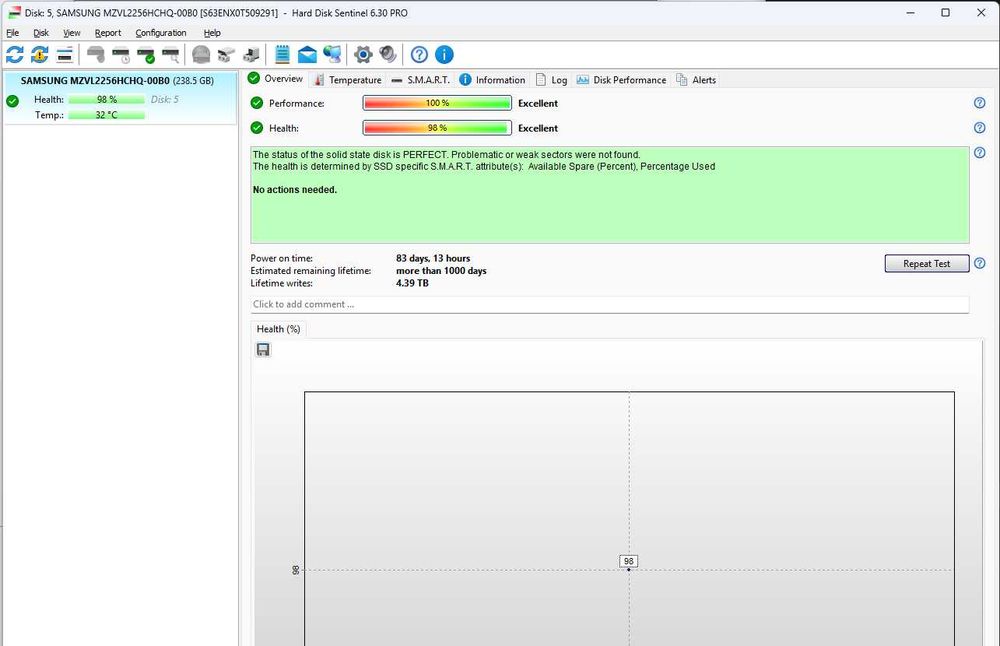
Task: Open the blue notepad report icon
Action: point(282,55)
